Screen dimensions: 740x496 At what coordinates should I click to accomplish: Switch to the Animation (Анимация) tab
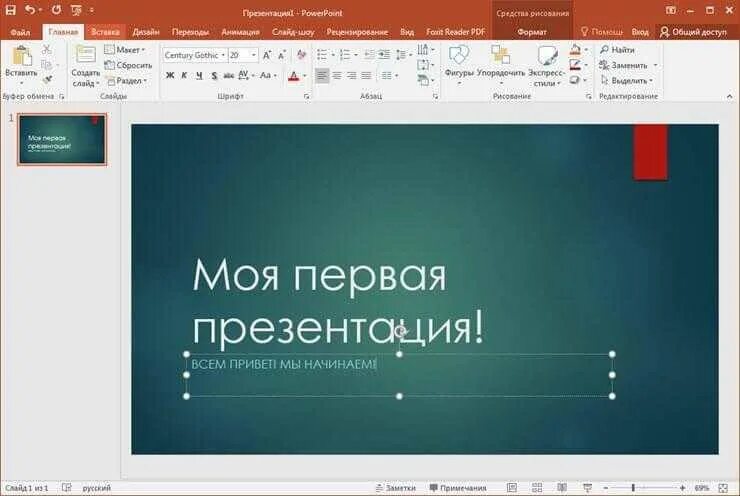(240, 32)
